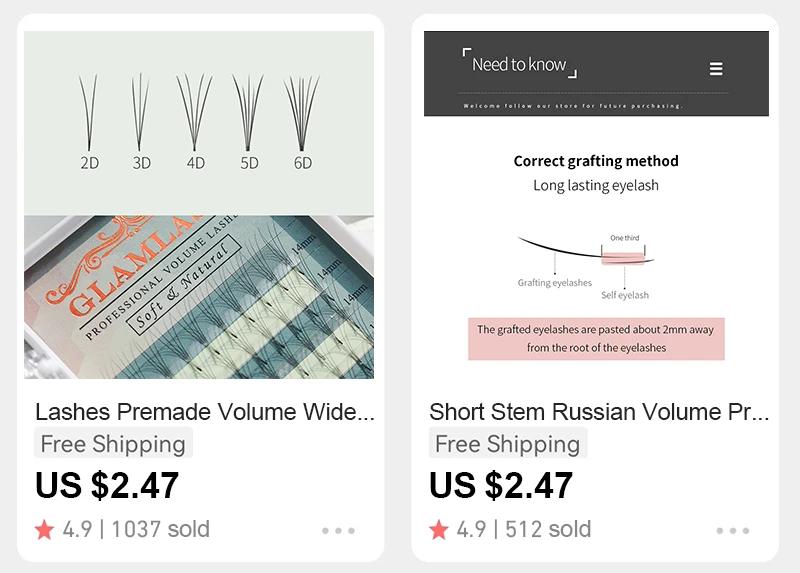Open the Short Stem Russian Volume product title

click(x=599, y=412)
